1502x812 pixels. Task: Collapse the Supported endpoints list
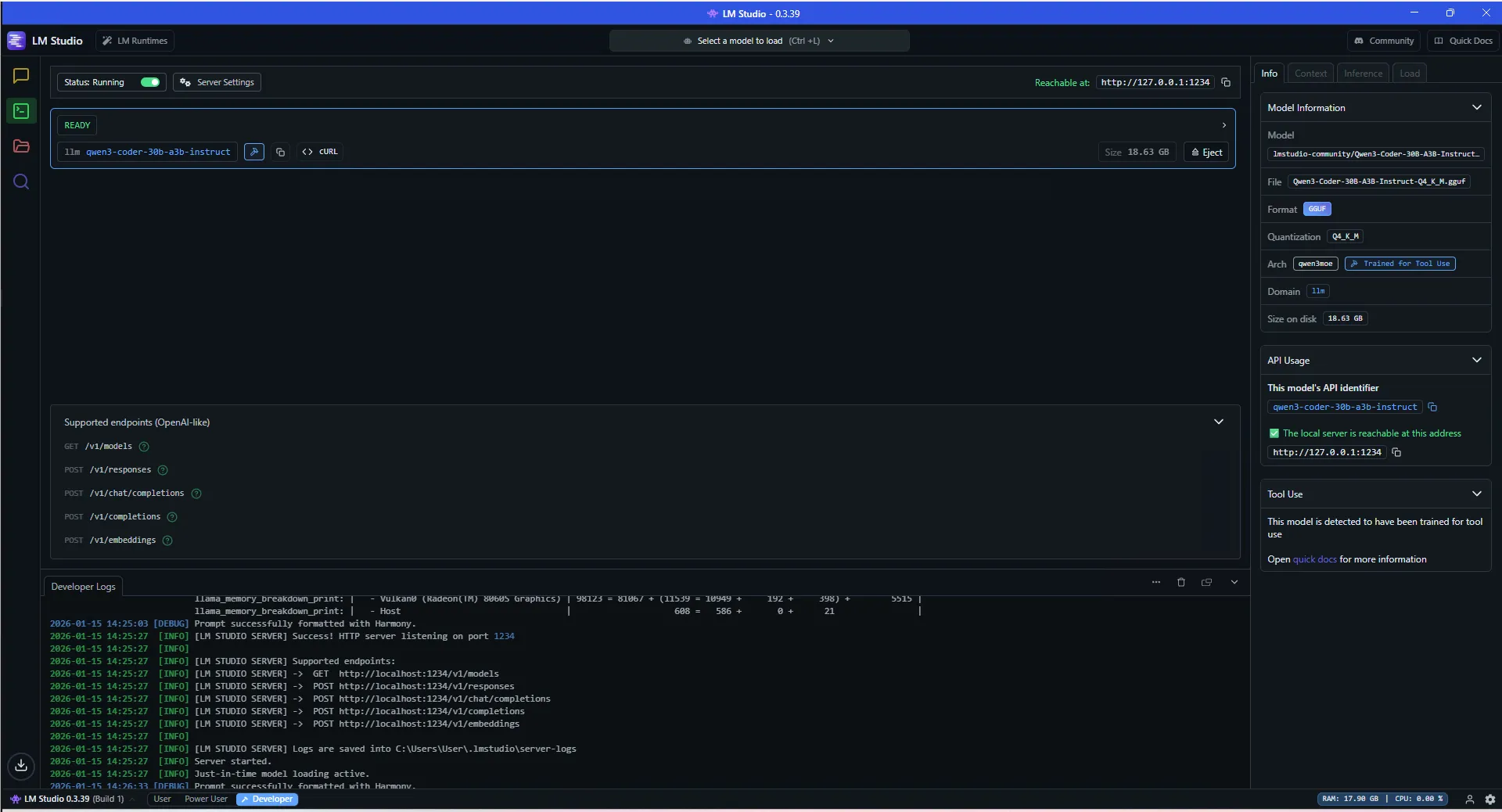click(1219, 422)
